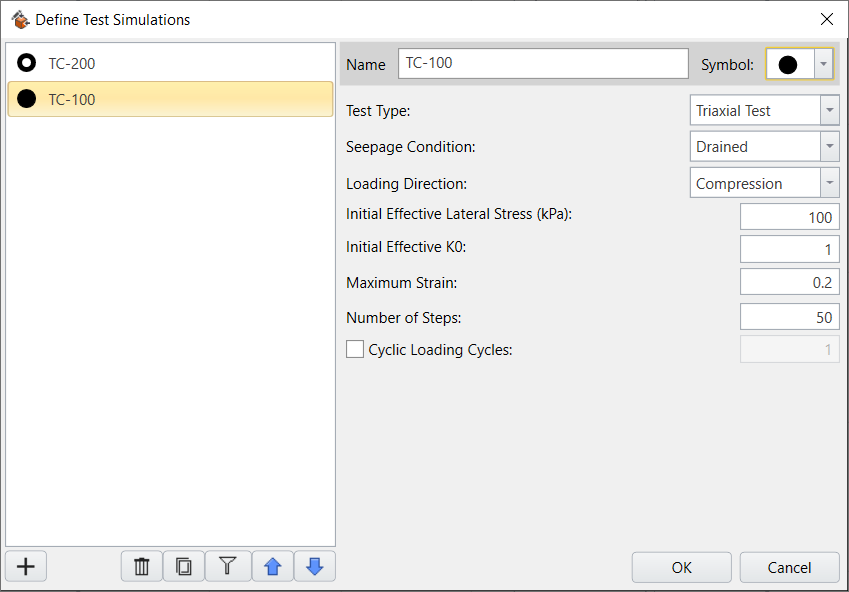The width and height of the screenshot is (849, 592).
Task: Click the TC-200 symbol marker
Action: [x=27, y=63]
